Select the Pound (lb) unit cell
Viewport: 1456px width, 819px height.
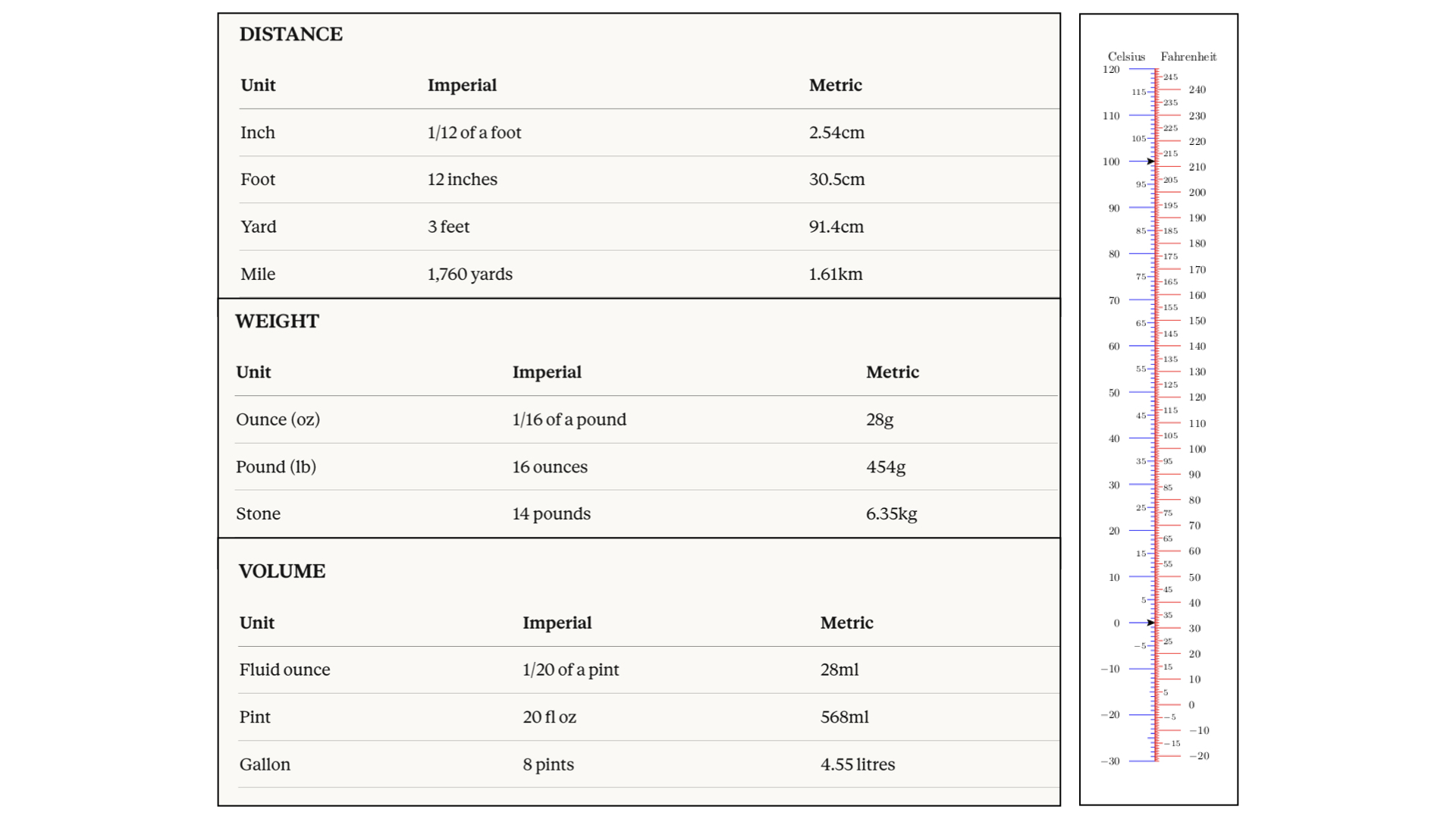(x=276, y=467)
